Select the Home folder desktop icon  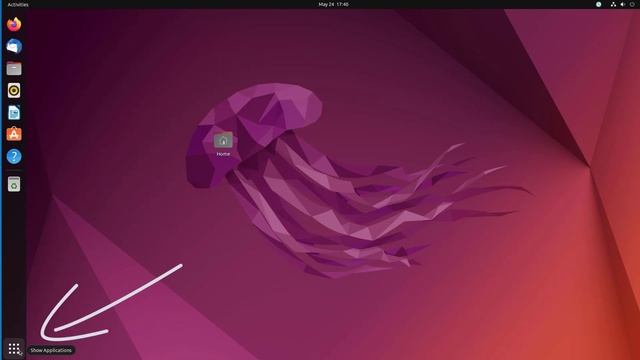223,140
